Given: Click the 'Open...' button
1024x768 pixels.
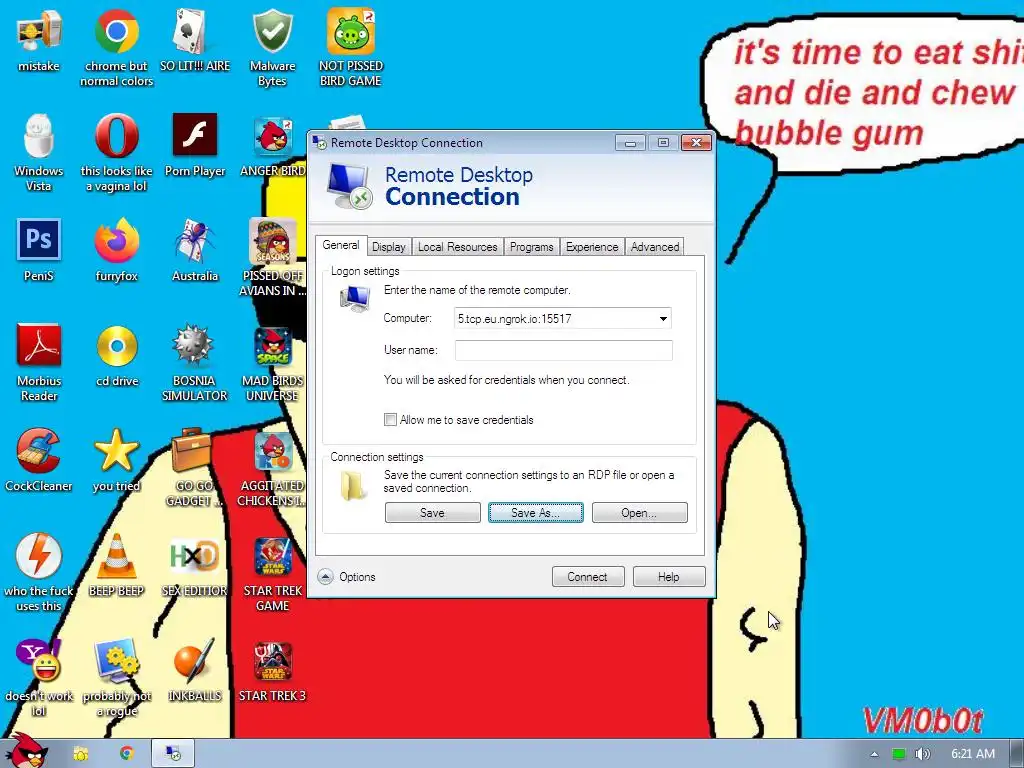Looking at the screenshot, I should point(639,513).
